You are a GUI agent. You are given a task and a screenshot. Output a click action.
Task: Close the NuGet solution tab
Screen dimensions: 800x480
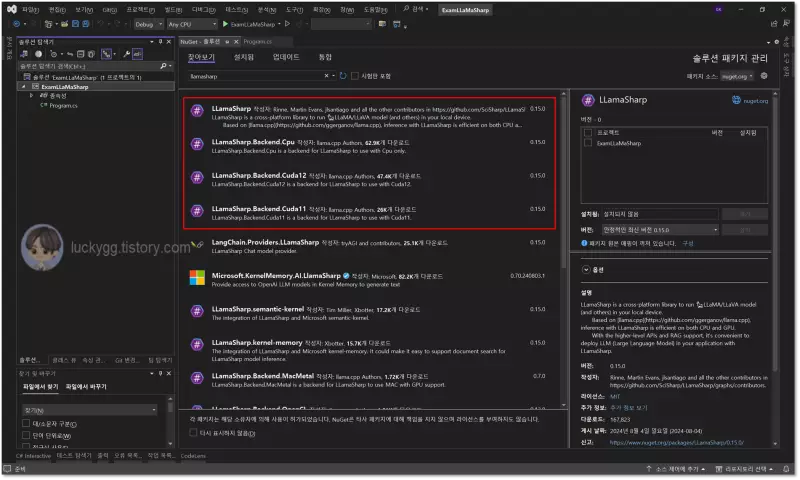pos(236,42)
